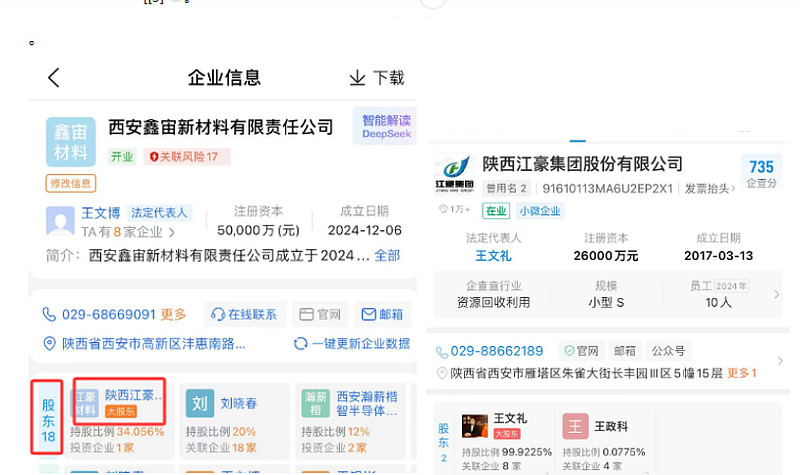The width and height of the screenshot is (800, 475).
Task: Go back using the left arrow icon
Action: tap(54, 78)
